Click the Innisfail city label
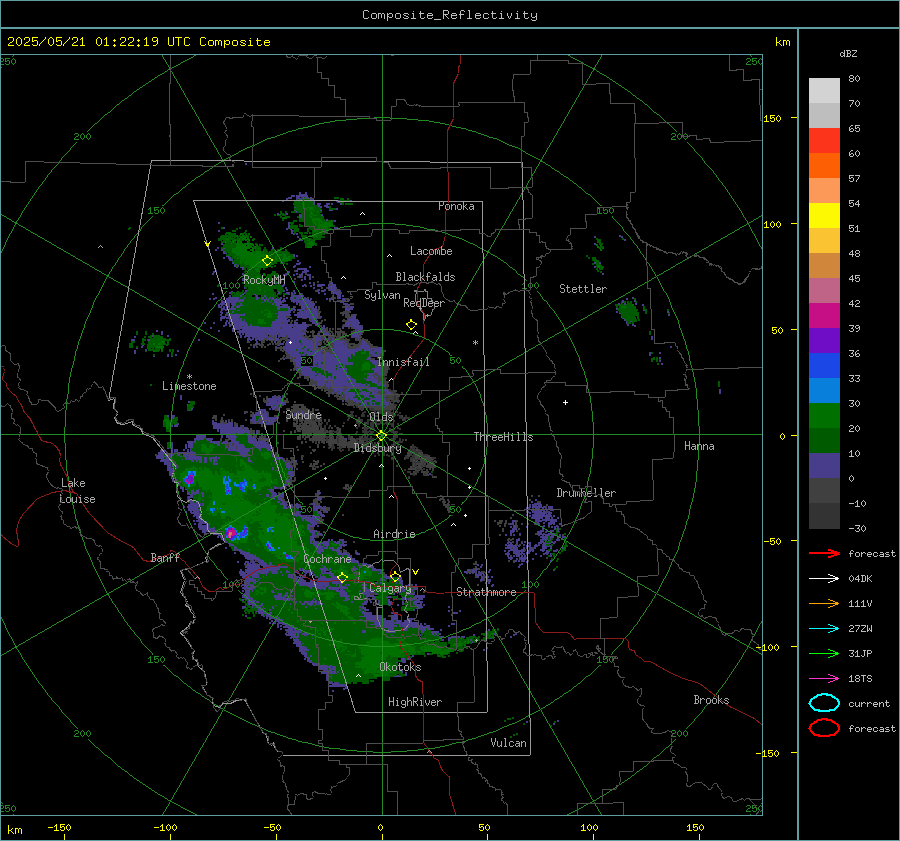The width and height of the screenshot is (900, 841). pyautogui.click(x=403, y=362)
